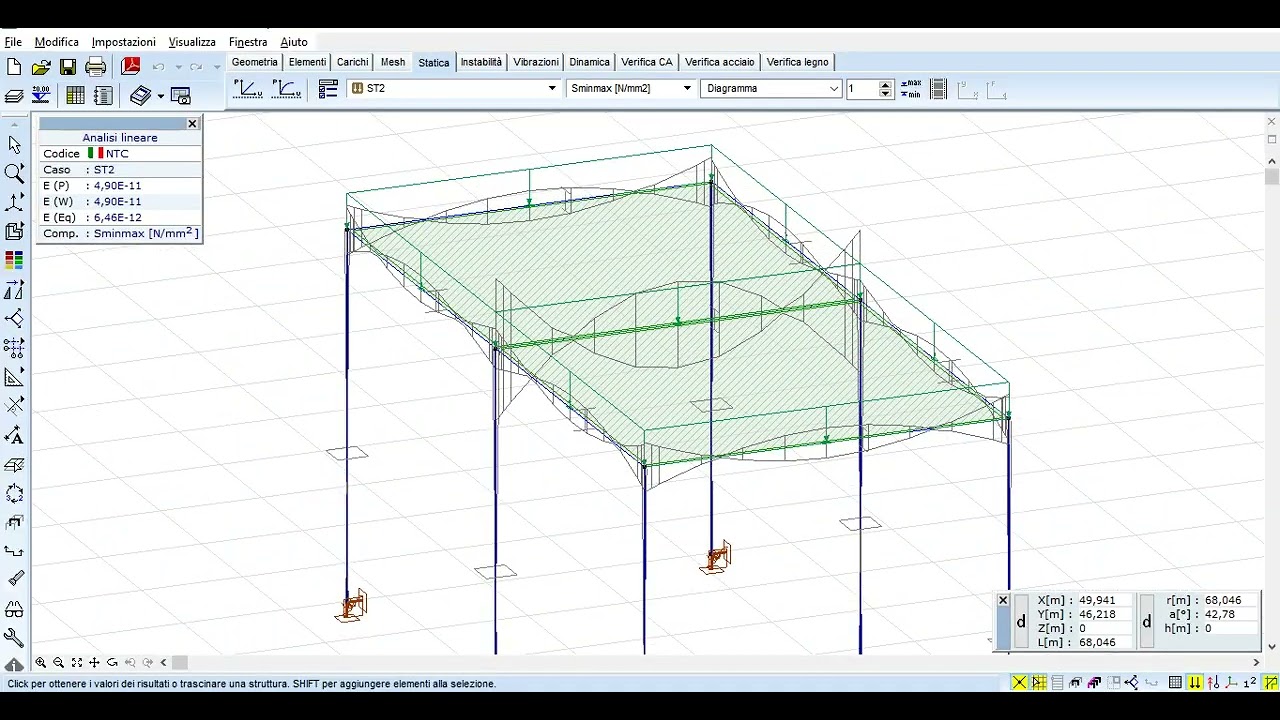Switch to the Mesh tab
The height and width of the screenshot is (720, 1280).
pyautogui.click(x=393, y=62)
